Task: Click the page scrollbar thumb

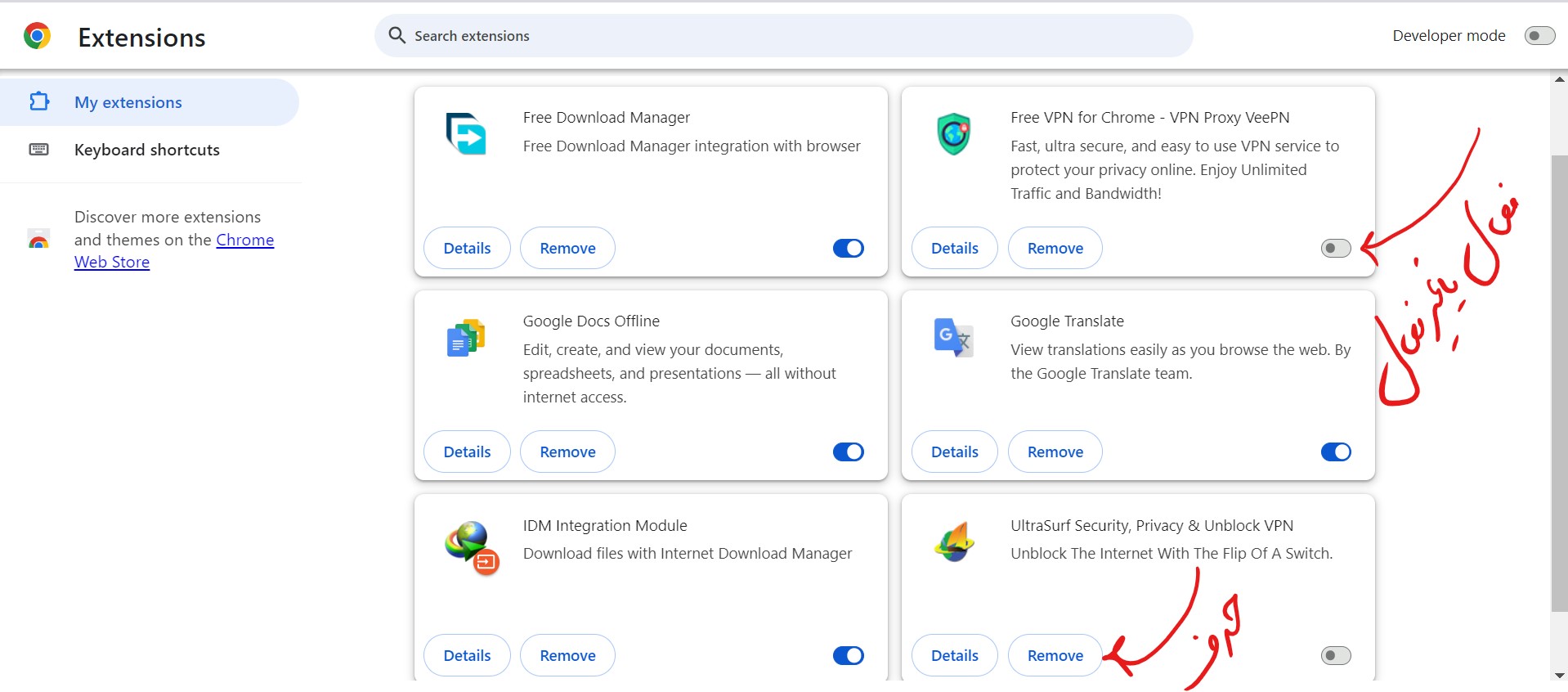Action: (1559, 383)
